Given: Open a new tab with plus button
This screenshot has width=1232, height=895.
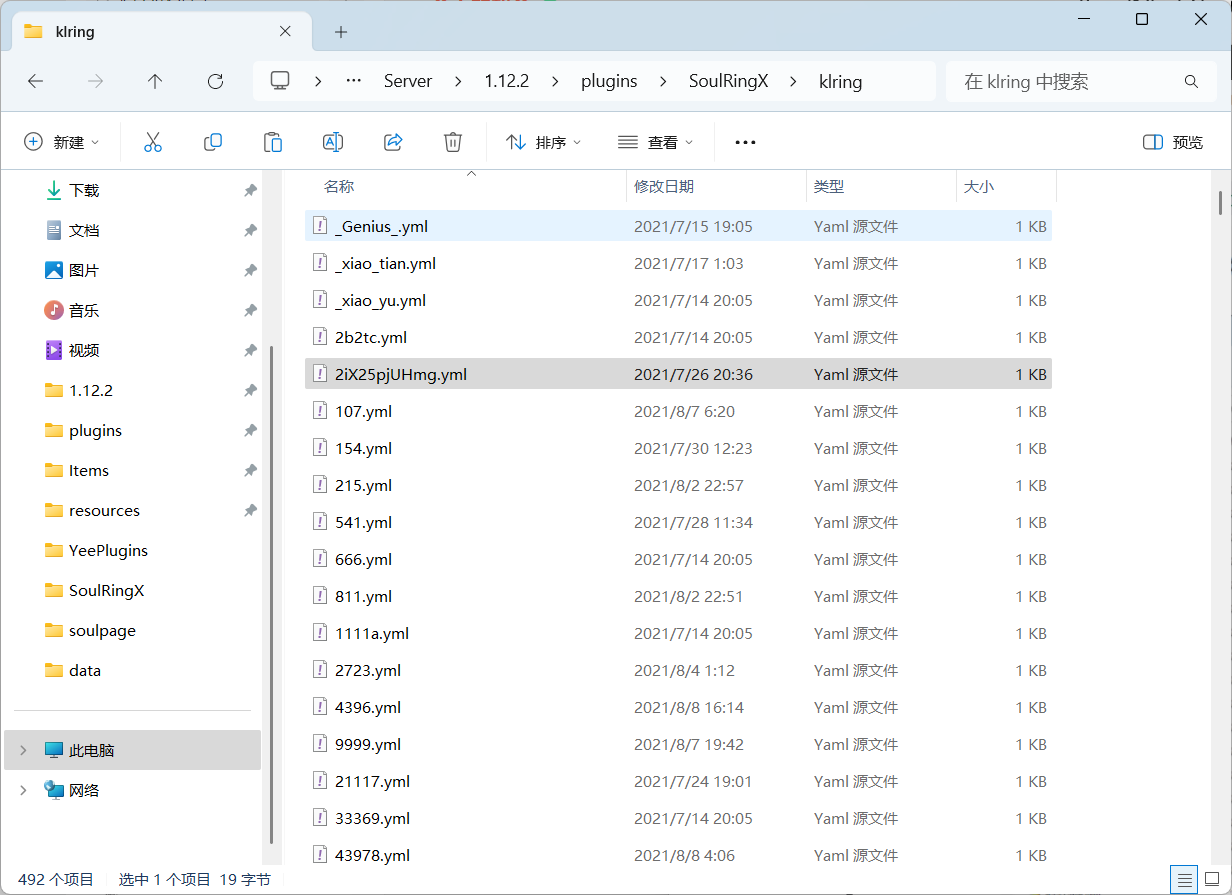Looking at the screenshot, I should pyautogui.click(x=341, y=32).
